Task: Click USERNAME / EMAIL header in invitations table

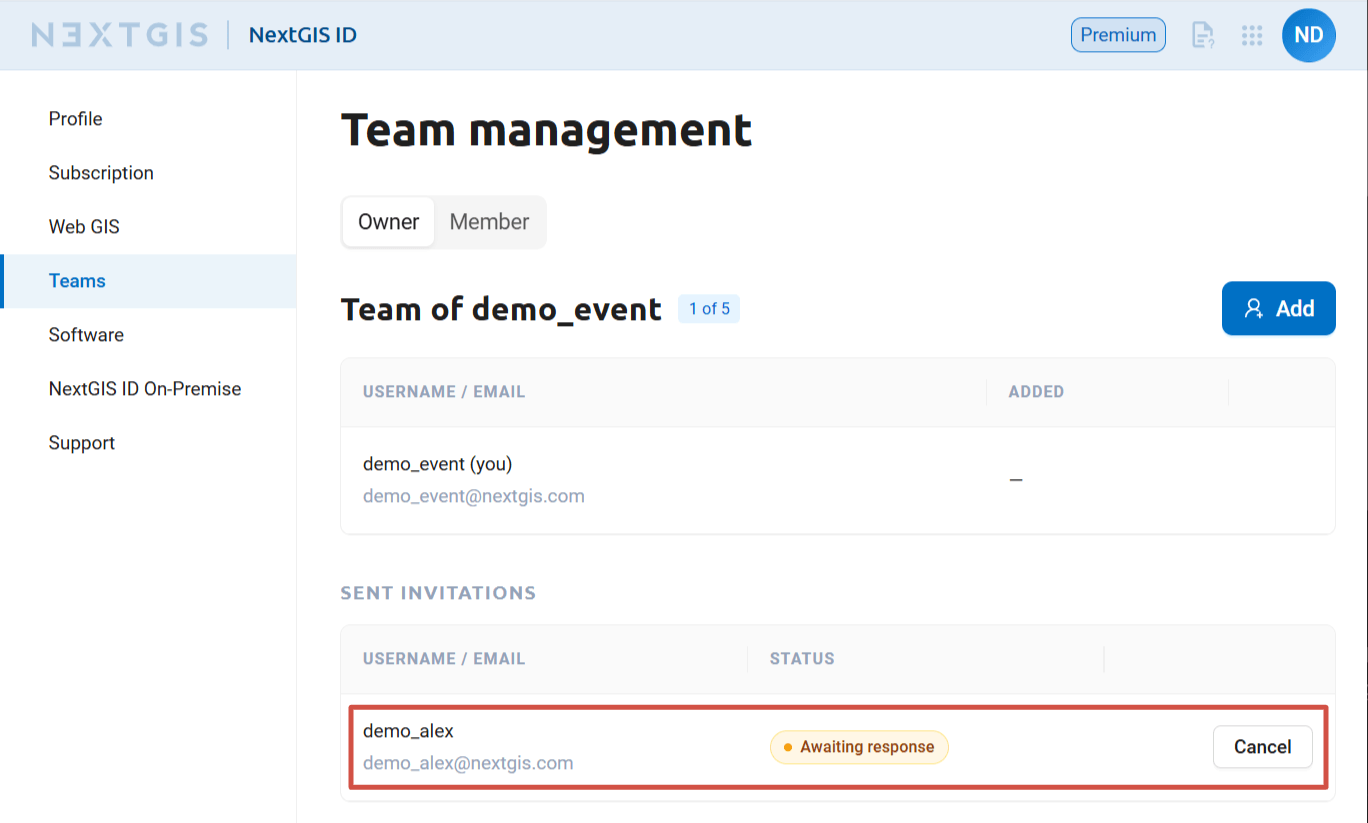Action: point(444,659)
